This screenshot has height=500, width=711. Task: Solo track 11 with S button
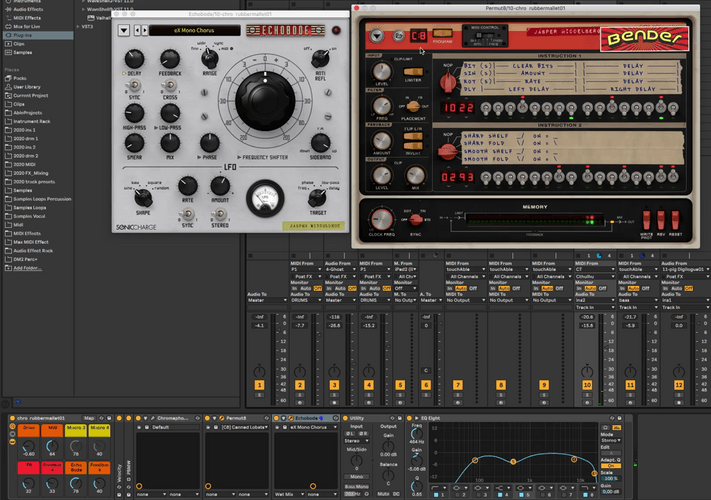click(x=630, y=395)
